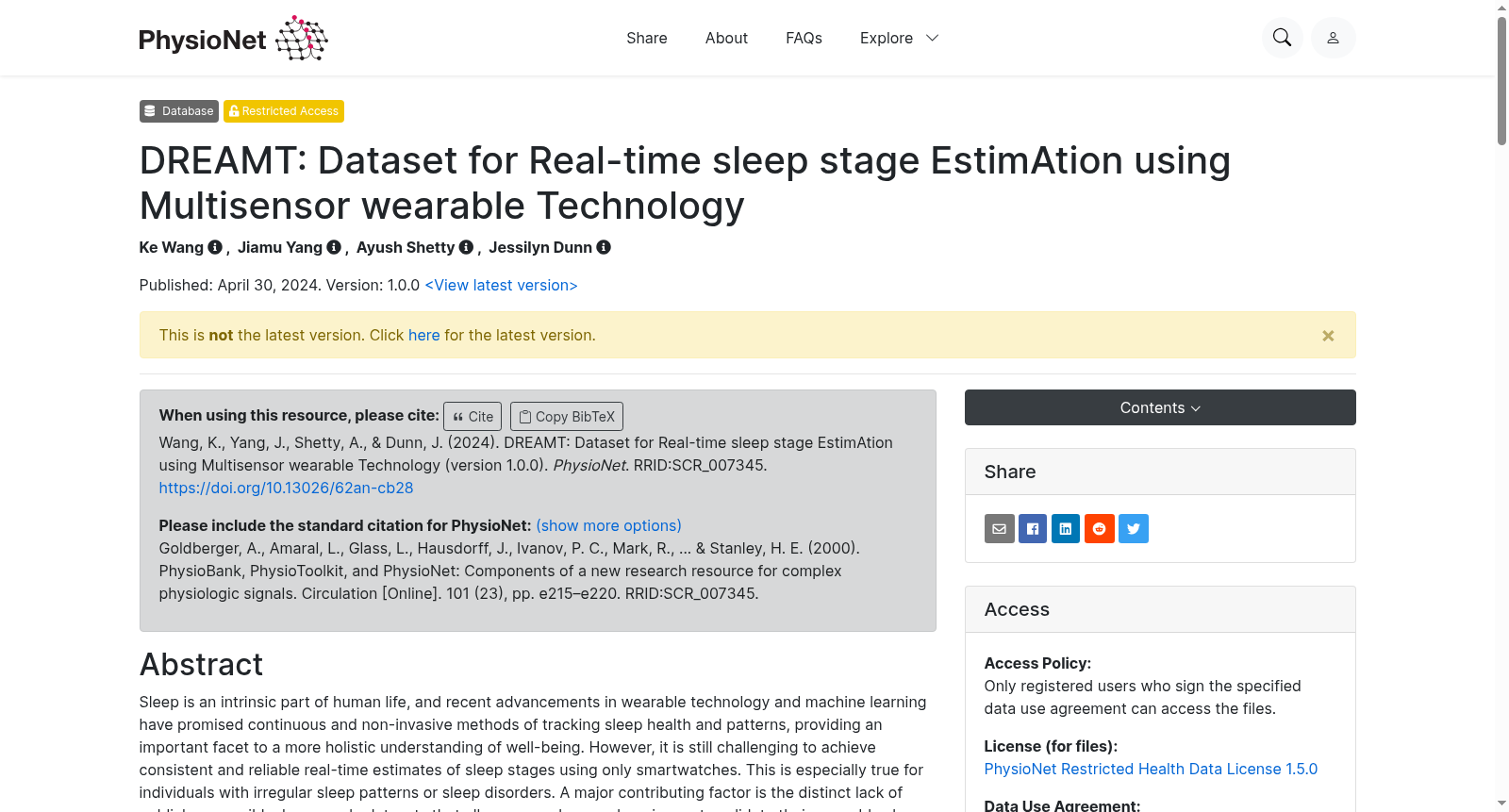The image size is (1509, 812).
Task: Click author name Jessilyn Dunn
Action: pyautogui.click(x=540, y=247)
